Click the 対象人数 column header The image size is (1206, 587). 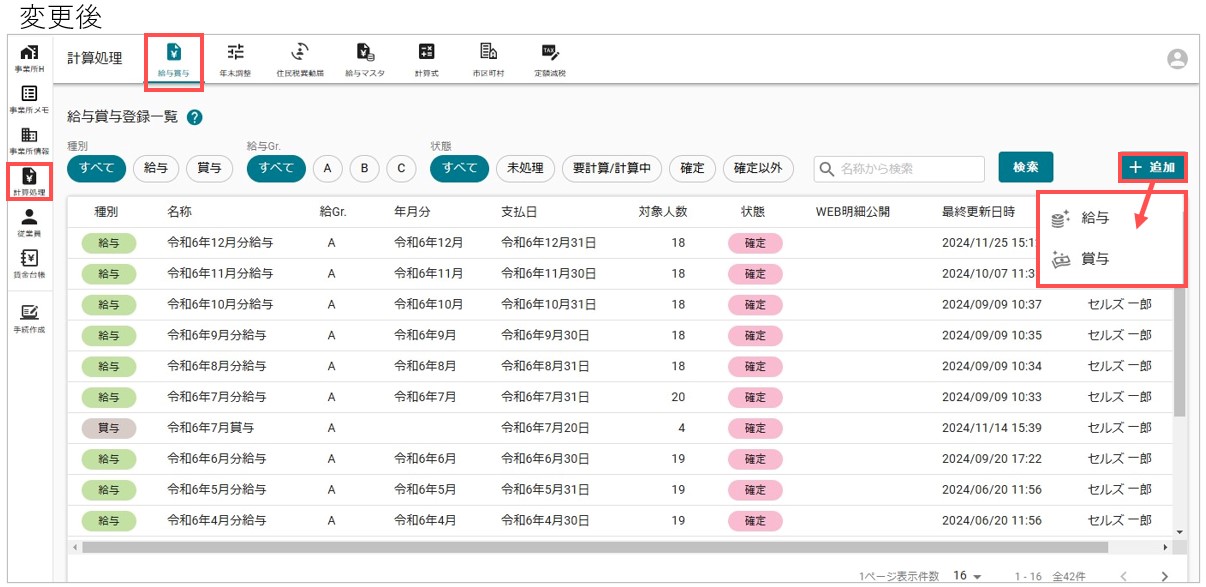662,212
